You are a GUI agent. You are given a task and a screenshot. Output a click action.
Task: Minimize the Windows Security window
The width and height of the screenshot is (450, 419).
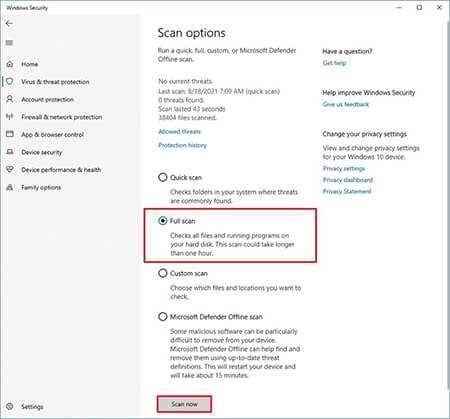pyautogui.click(x=399, y=7)
